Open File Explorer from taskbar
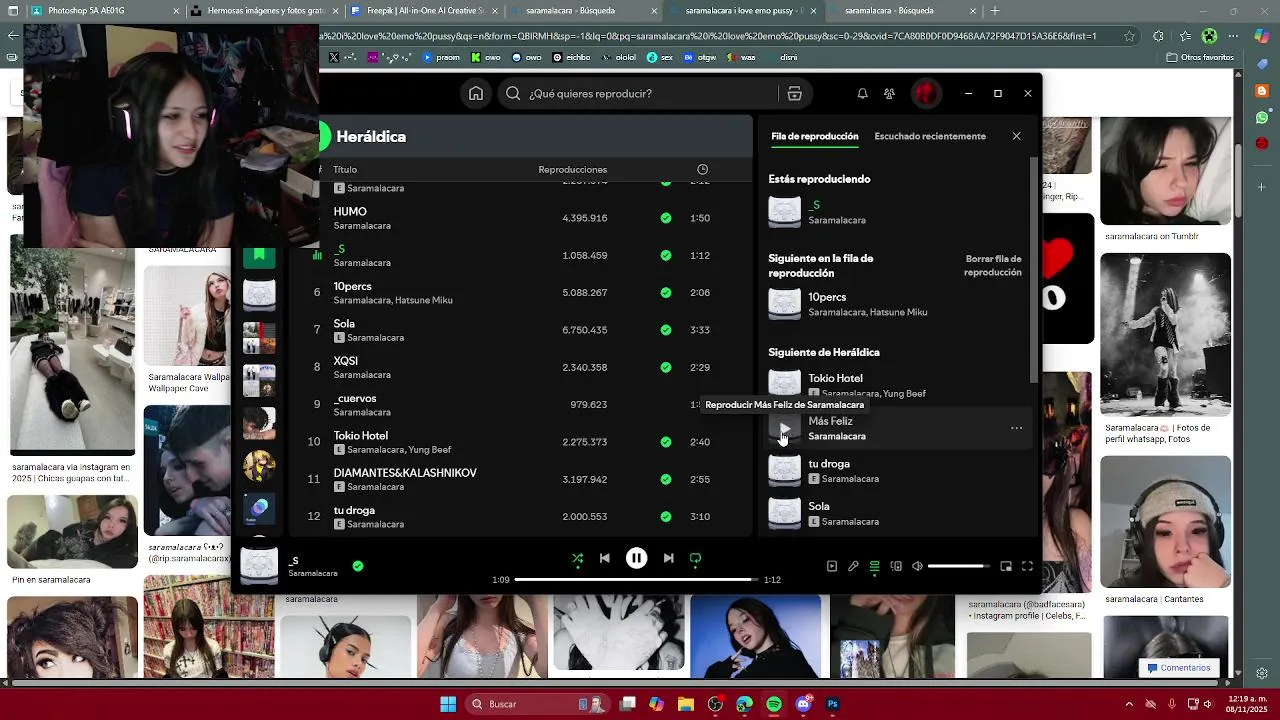Screen dimensions: 1280x720 pyautogui.click(x=686, y=704)
